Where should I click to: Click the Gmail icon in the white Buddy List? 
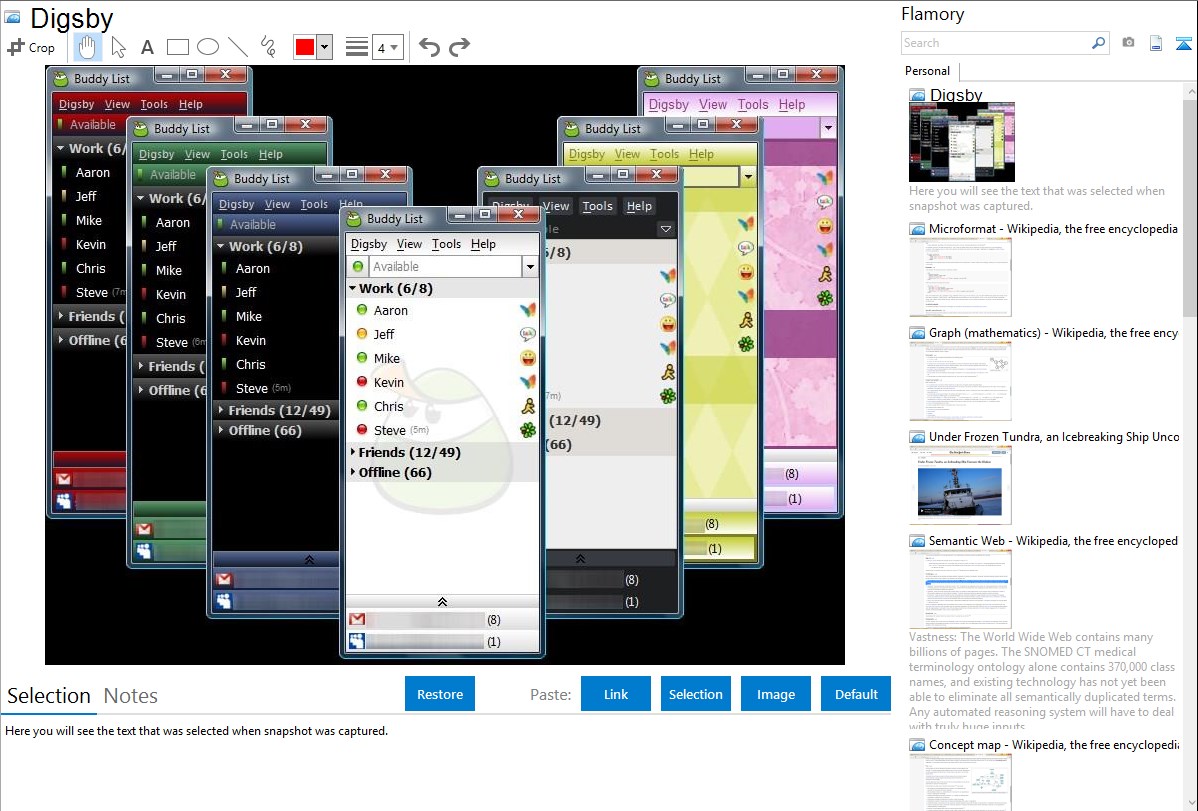coord(357,620)
